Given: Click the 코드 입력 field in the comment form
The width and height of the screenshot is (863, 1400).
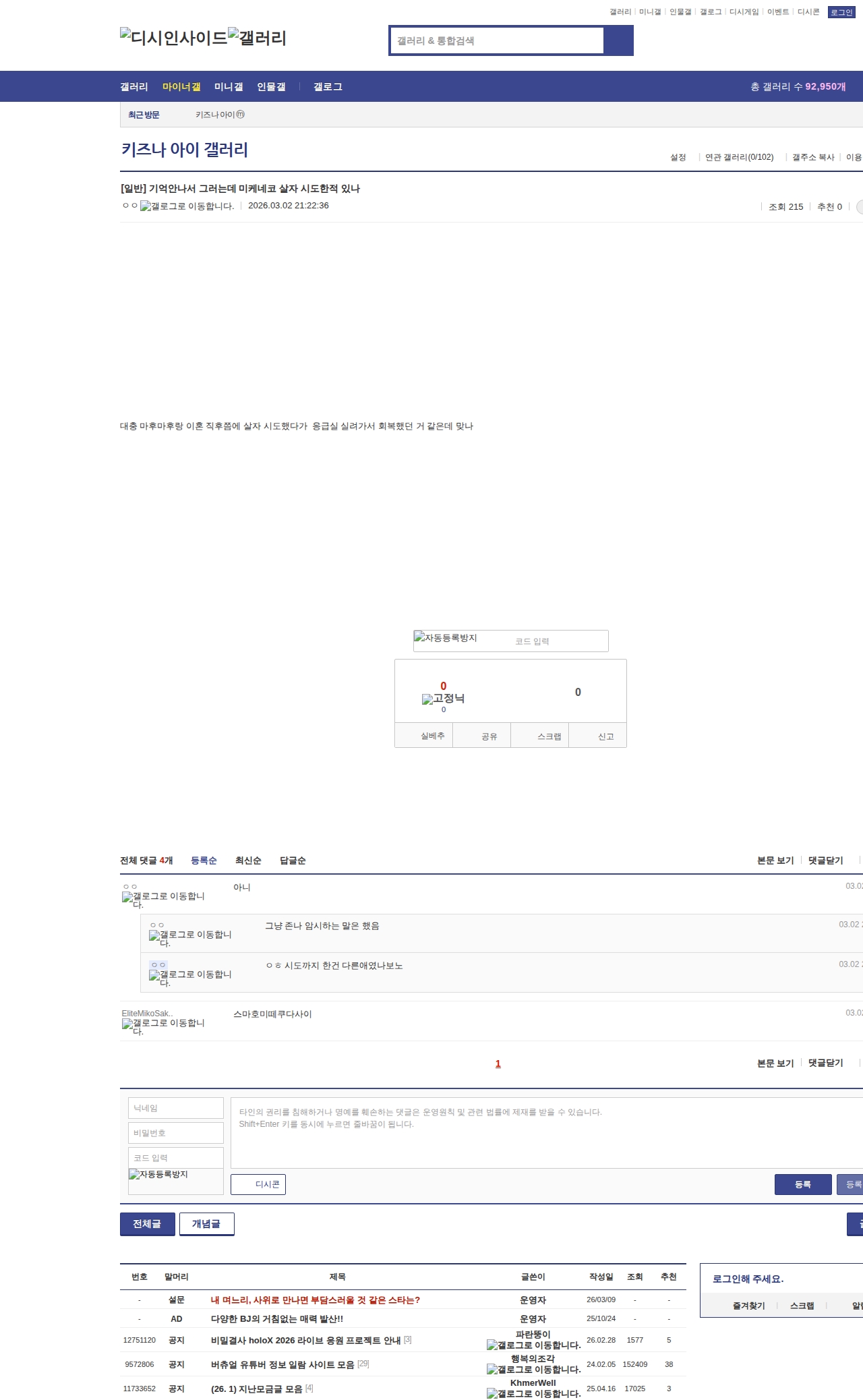Looking at the screenshot, I should tap(176, 1158).
